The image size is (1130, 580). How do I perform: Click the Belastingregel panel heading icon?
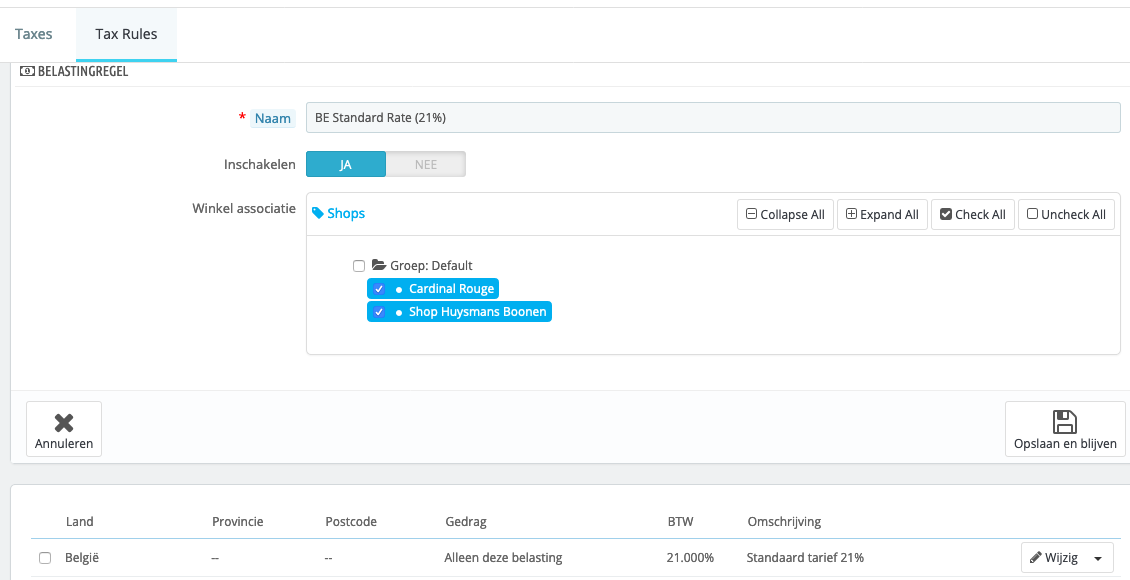(x=27, y=71)
